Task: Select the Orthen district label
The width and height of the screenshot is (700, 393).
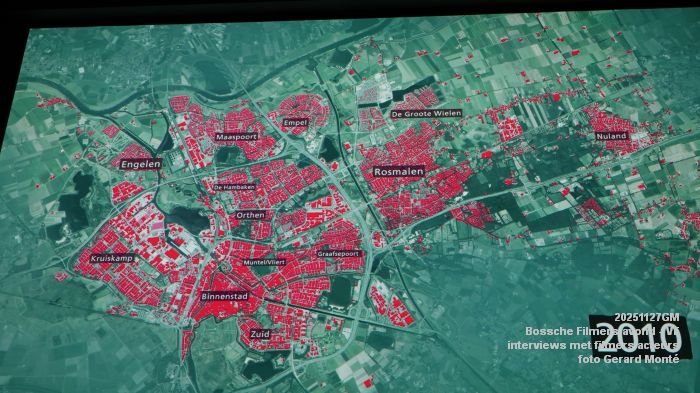Action: pos(250,215)
